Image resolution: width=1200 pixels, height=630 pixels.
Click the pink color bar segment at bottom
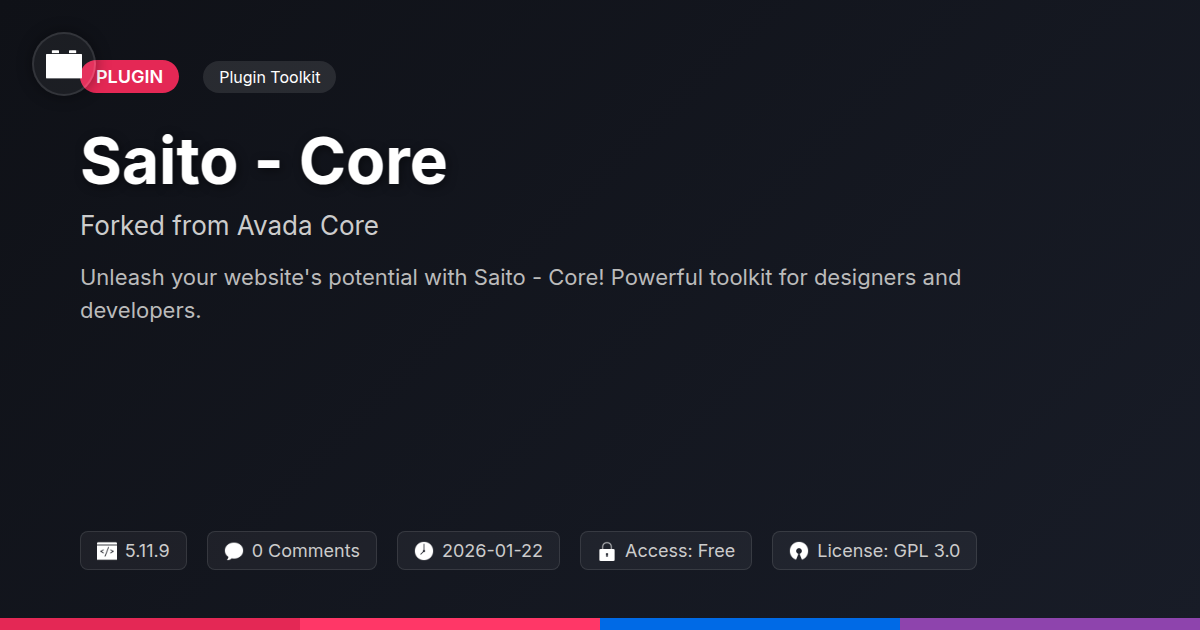(x=450, y=623)
